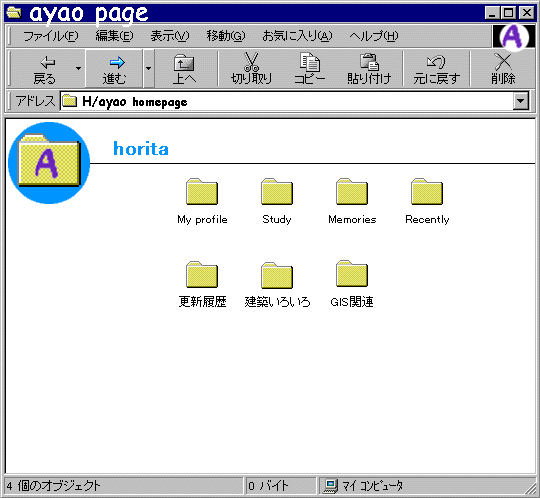Viewport: 540px width, 498px height.
Task: Open the address bar dropdown list
Action: click(520, 101)
